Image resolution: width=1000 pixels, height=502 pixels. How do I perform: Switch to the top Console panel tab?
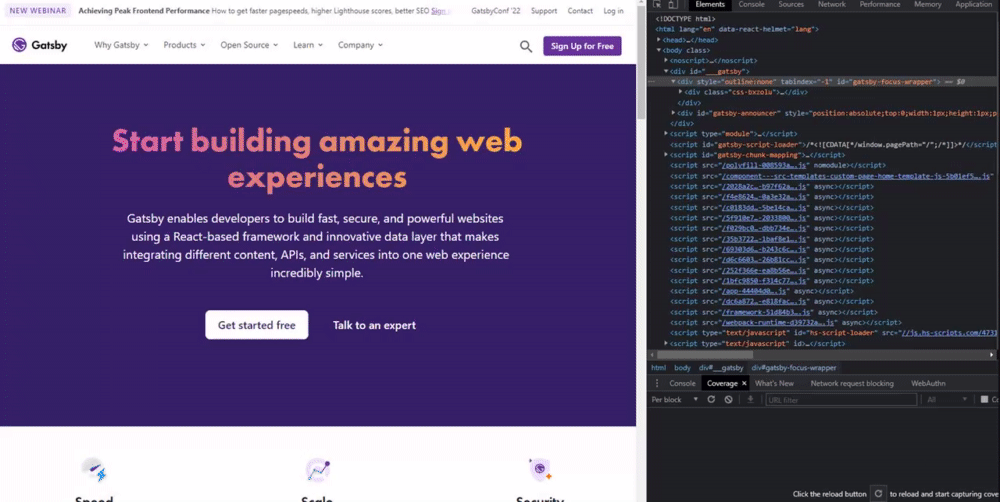coord(751,4)
